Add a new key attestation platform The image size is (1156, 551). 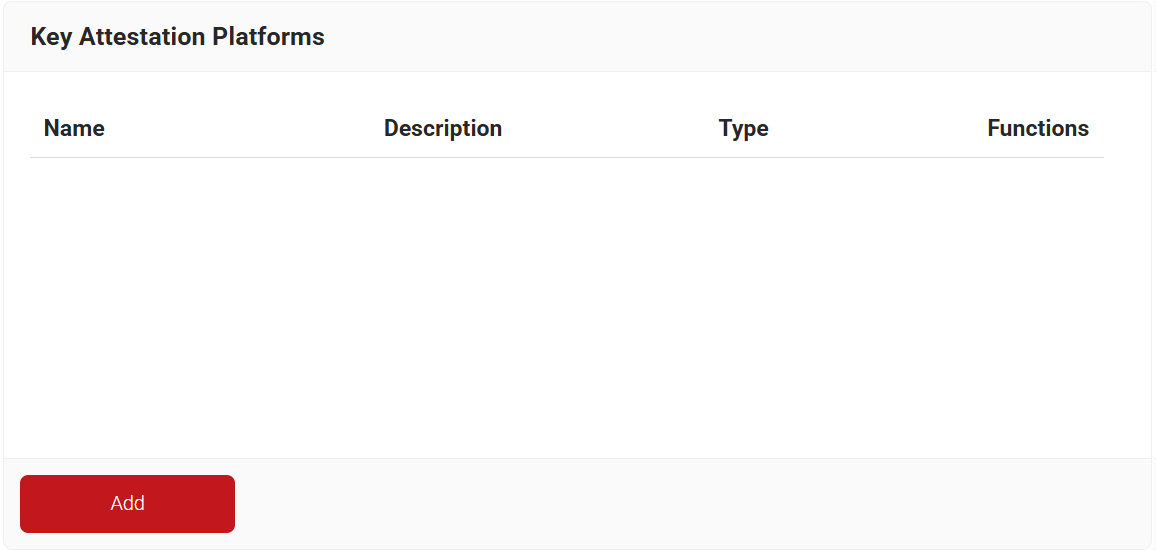click(128, 504)
